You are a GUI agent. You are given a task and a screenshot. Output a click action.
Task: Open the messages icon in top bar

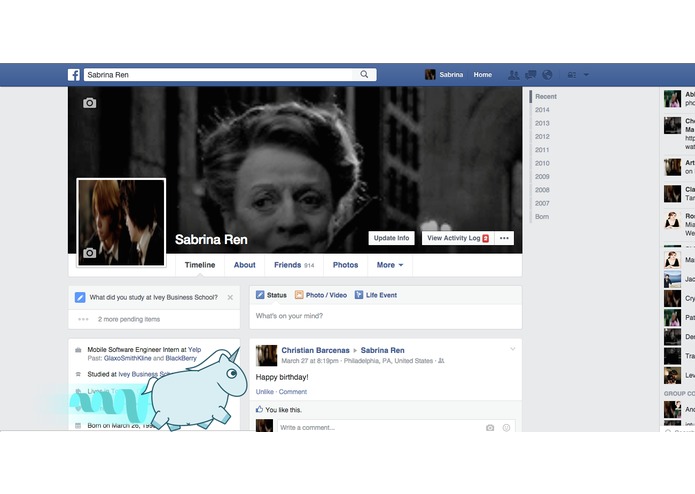coord(531,75)
